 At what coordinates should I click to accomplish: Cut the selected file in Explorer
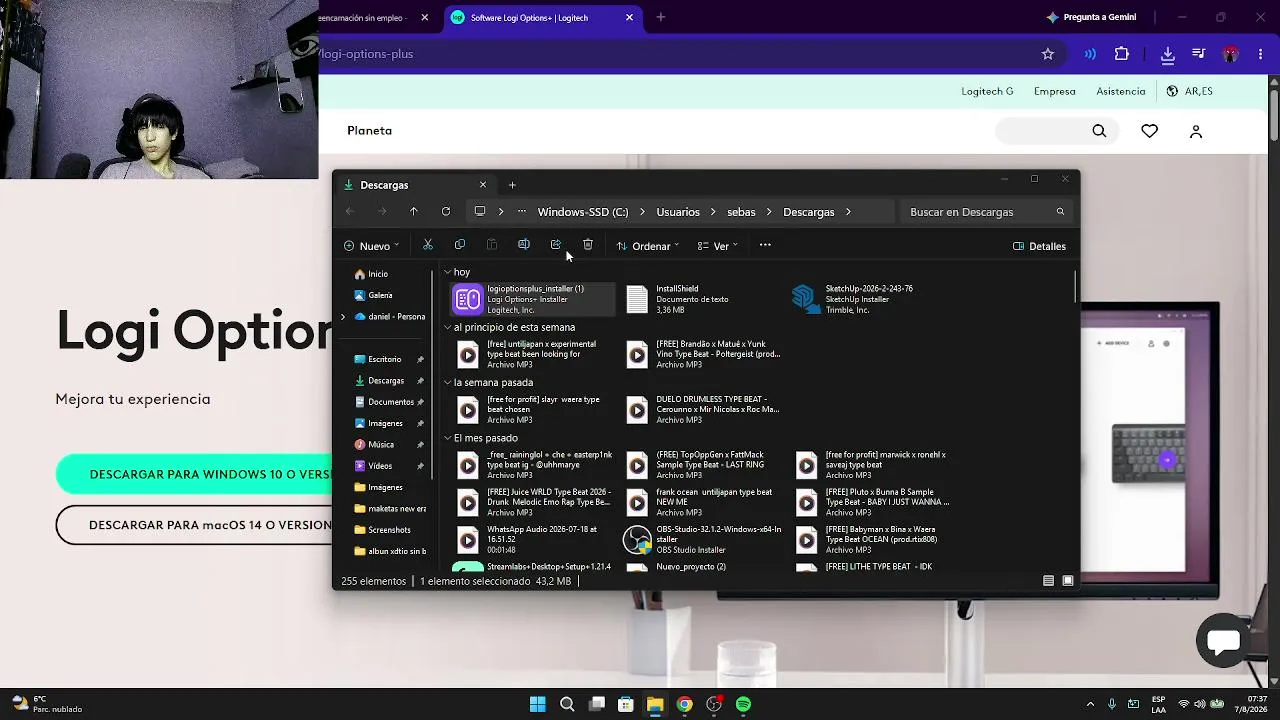pyautogui.click(x=428, y=245)
